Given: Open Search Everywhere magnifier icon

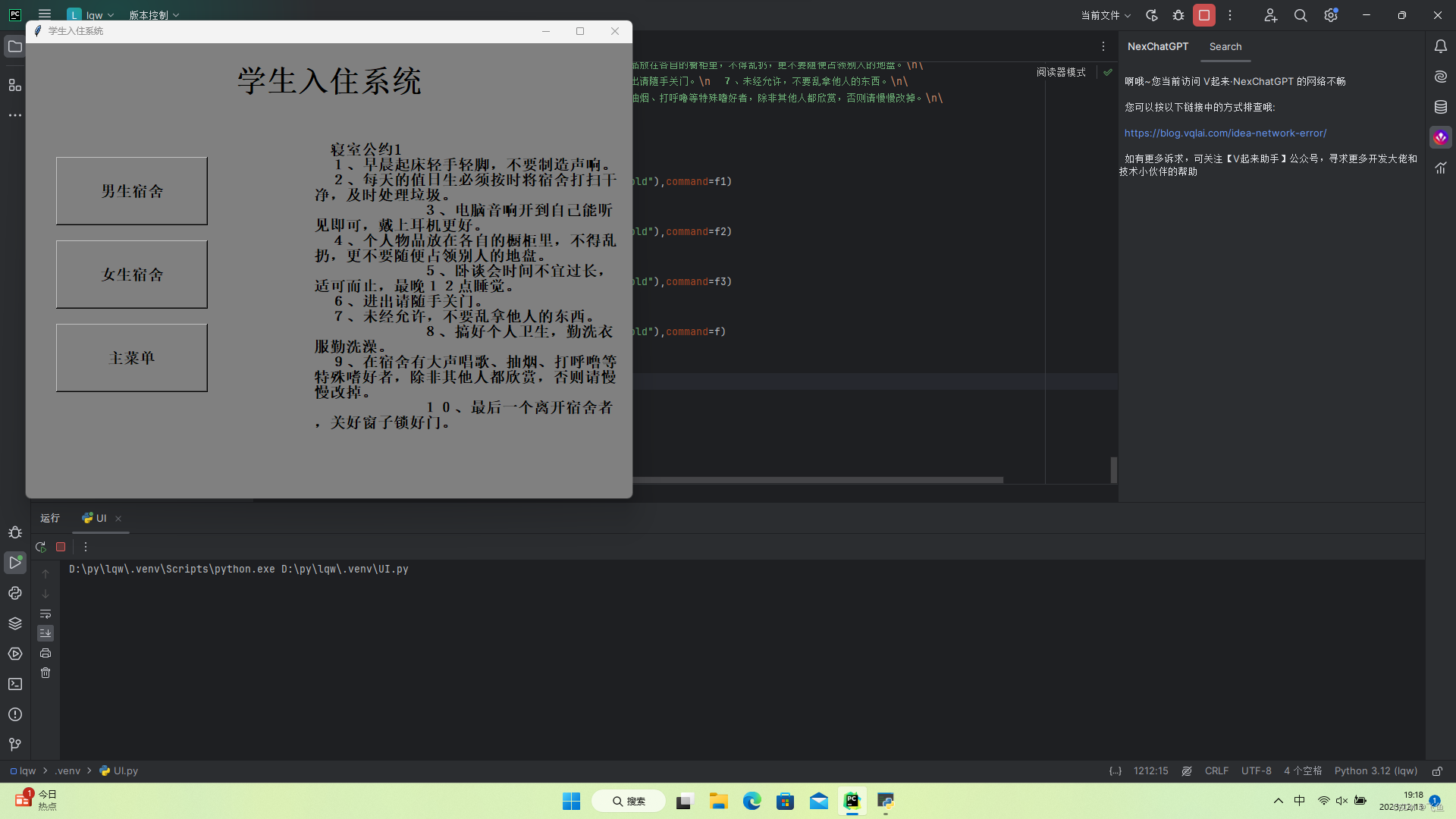Looking at the screenshot, I should tap(1301, 15).
